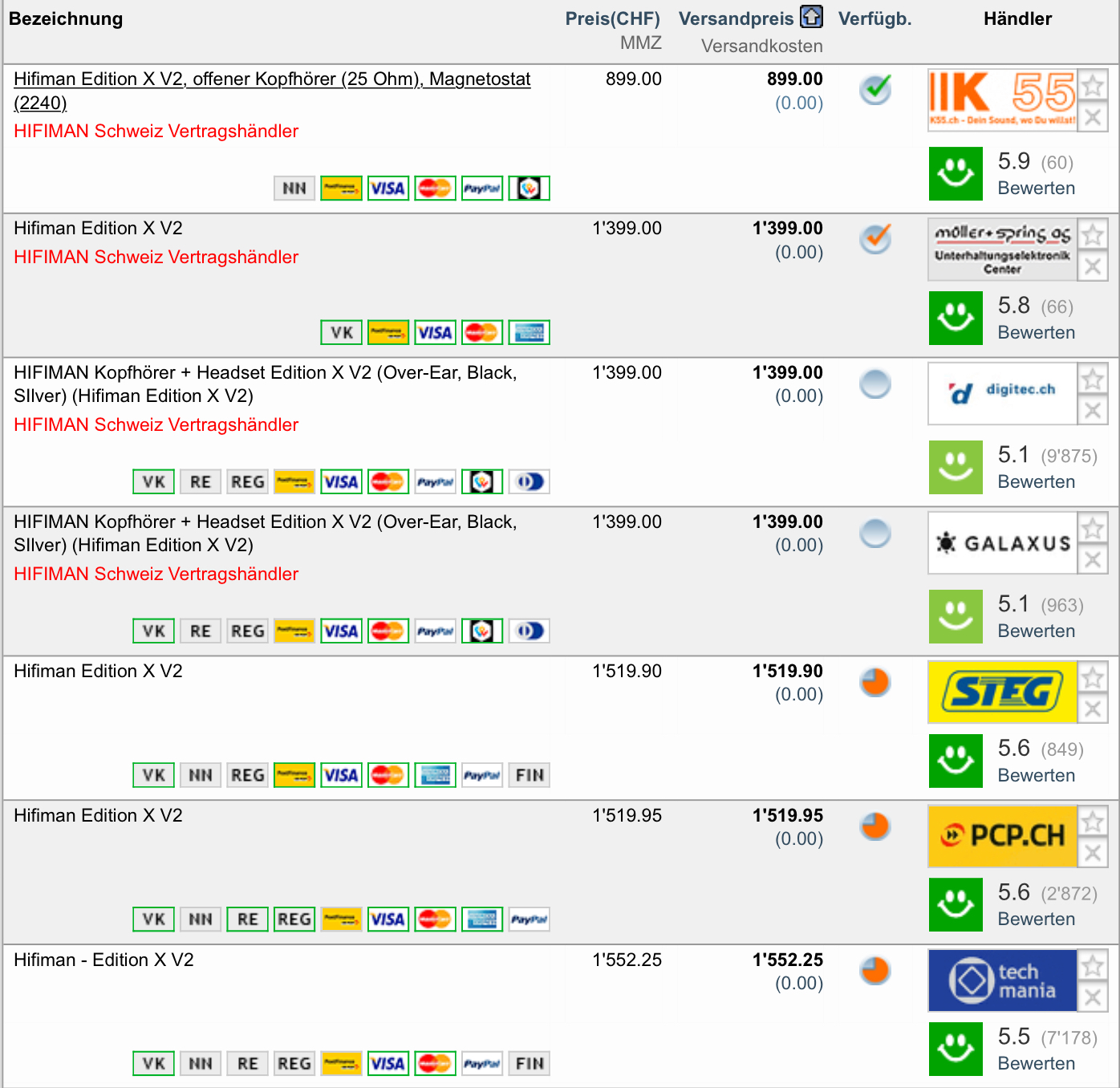
Task: Sort by Preis(CHF) column header
Action: [x=612, y=18]
